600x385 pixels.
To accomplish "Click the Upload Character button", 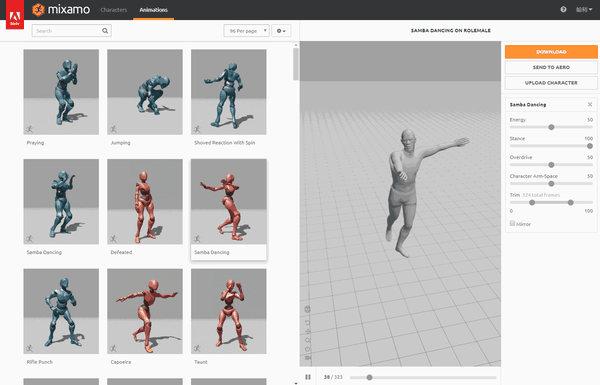I will pyautogui.click(x=551, y=83).
